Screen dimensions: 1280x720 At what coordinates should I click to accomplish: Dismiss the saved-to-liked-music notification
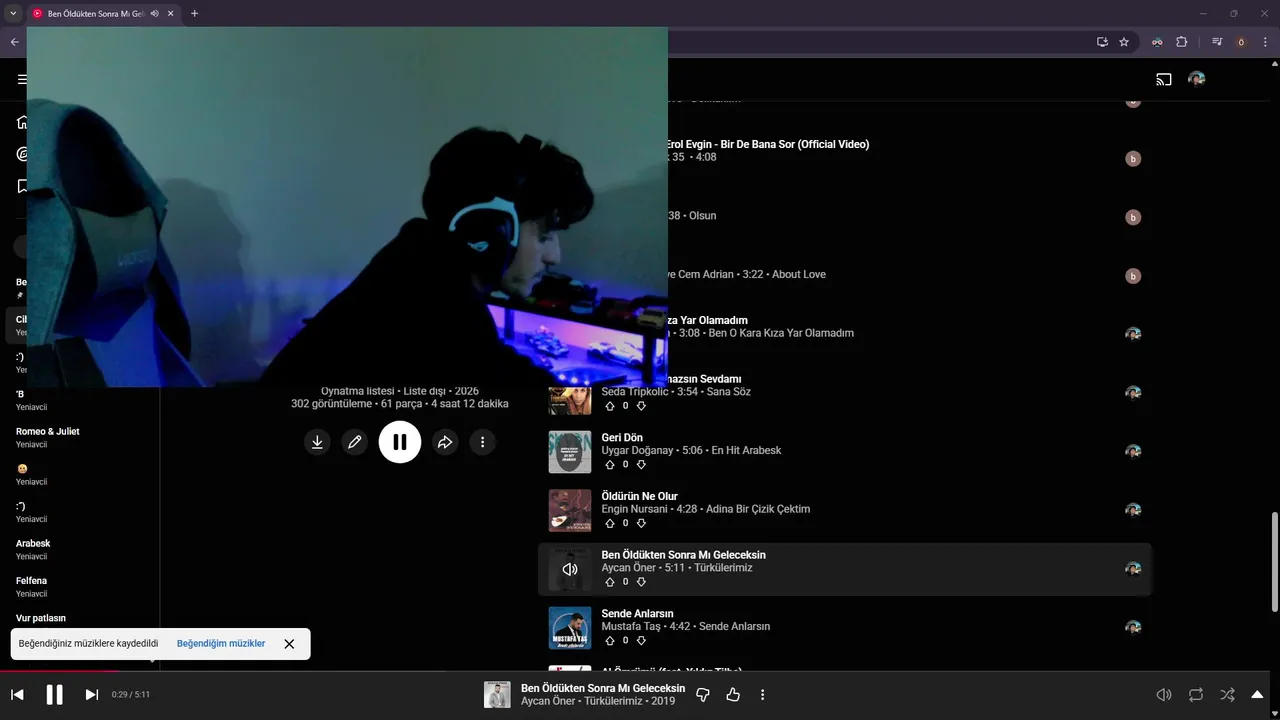[x=289, y=644]
